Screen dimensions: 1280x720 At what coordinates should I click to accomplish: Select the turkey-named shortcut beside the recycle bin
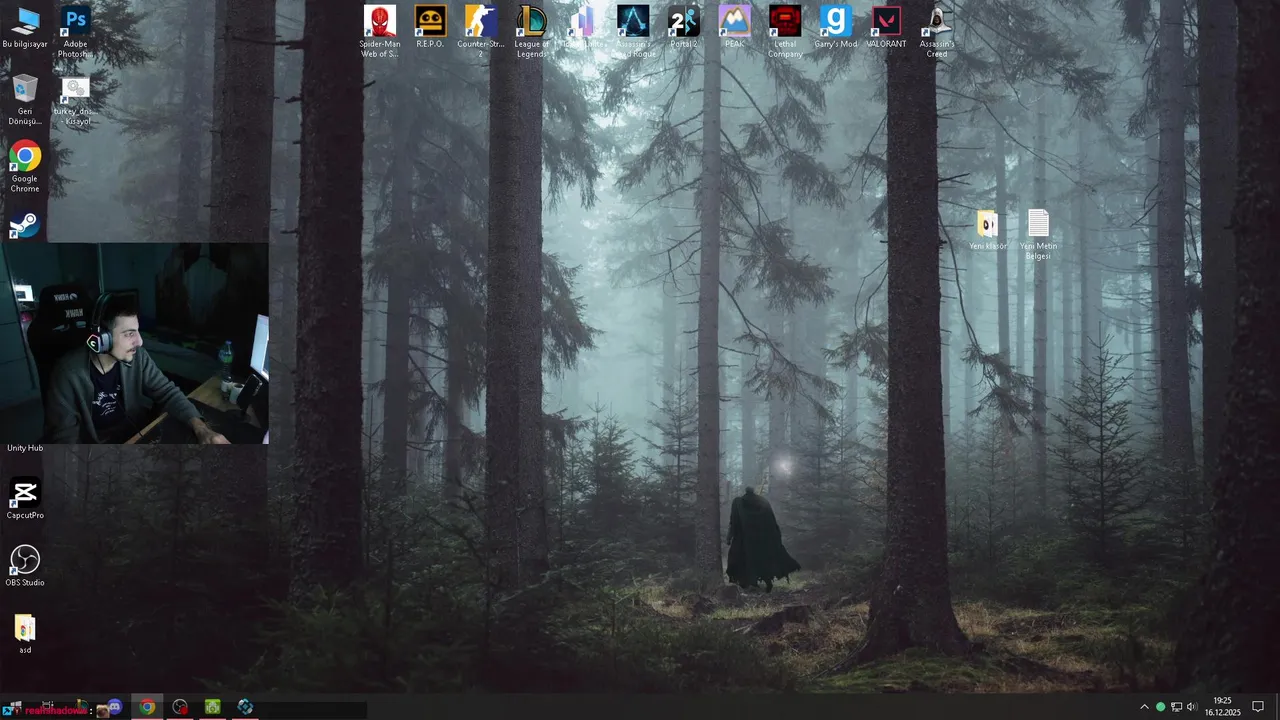tap(75, 100)
